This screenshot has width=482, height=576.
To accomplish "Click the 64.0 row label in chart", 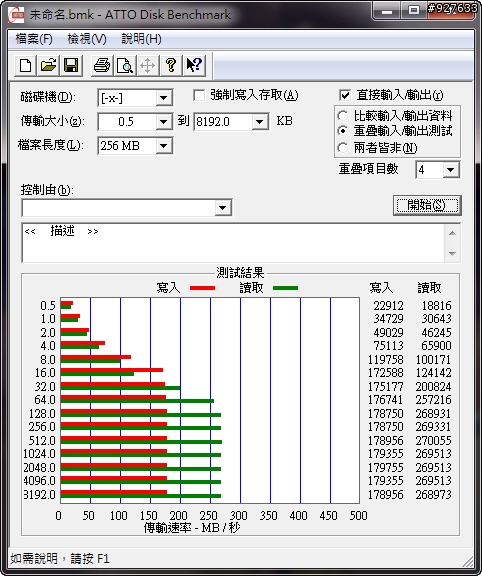I will coord(45,400).
